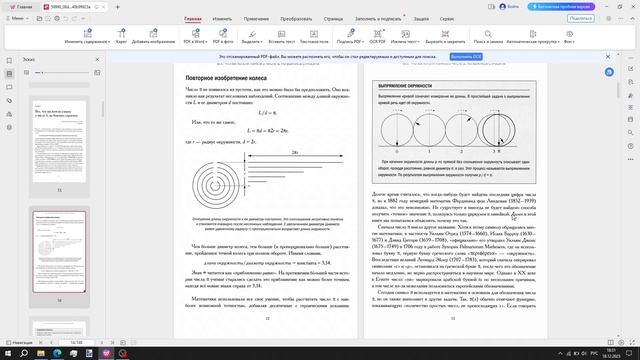Switch to the Преобразовать ribbon tab
640x360 pixels.
pos(296,19)
